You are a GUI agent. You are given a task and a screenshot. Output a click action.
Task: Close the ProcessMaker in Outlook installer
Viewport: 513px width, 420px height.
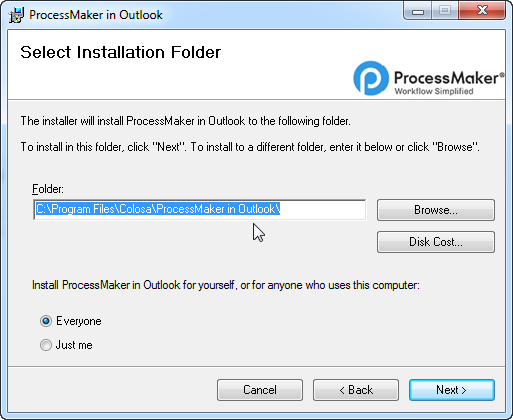[x=482, y=11]
